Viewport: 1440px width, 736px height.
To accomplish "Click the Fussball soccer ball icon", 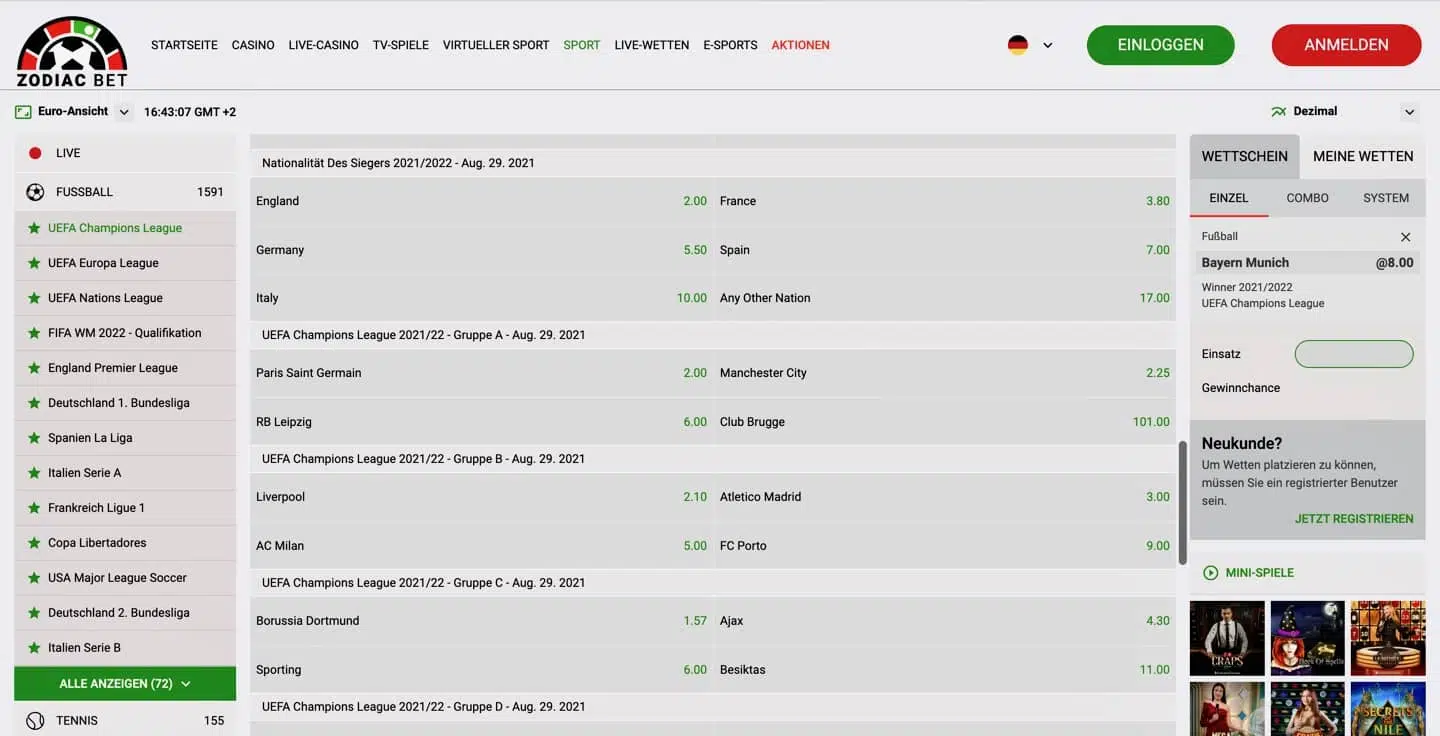I will pyautogui.click(x=35, y=192).
